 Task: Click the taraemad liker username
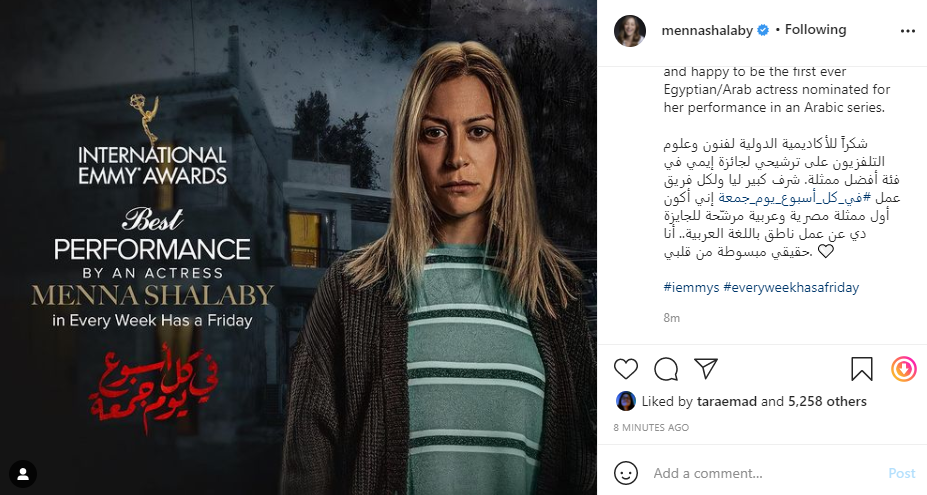click(727, 401)
